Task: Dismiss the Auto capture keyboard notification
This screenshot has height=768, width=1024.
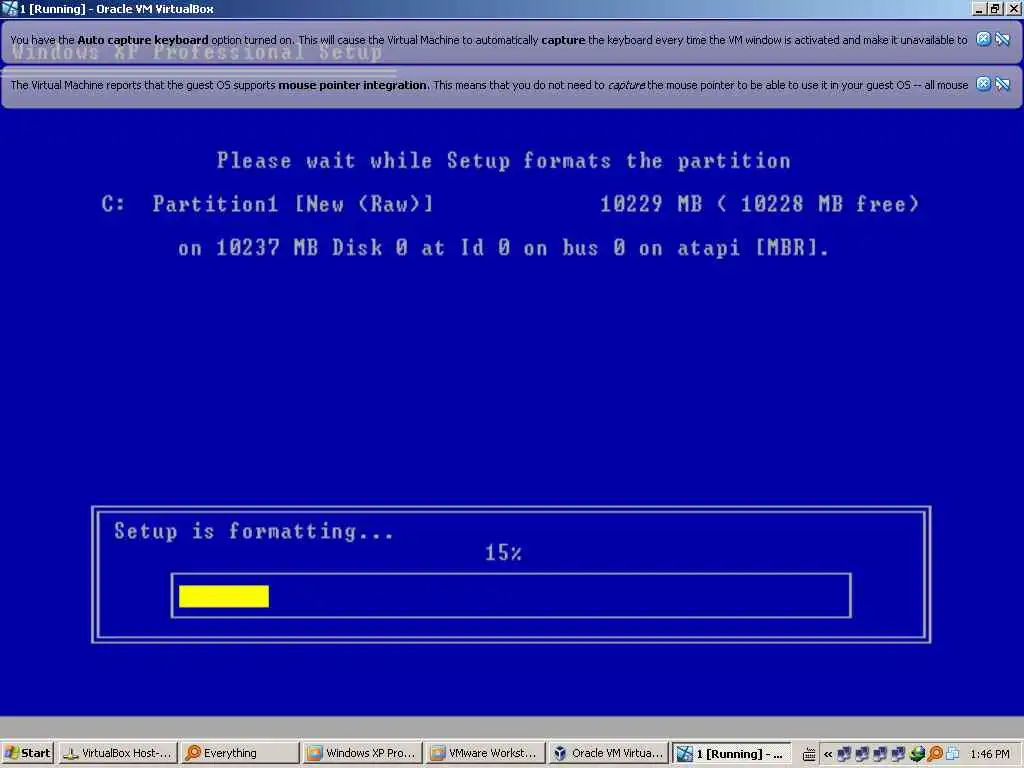Action: tap(983, 39)
